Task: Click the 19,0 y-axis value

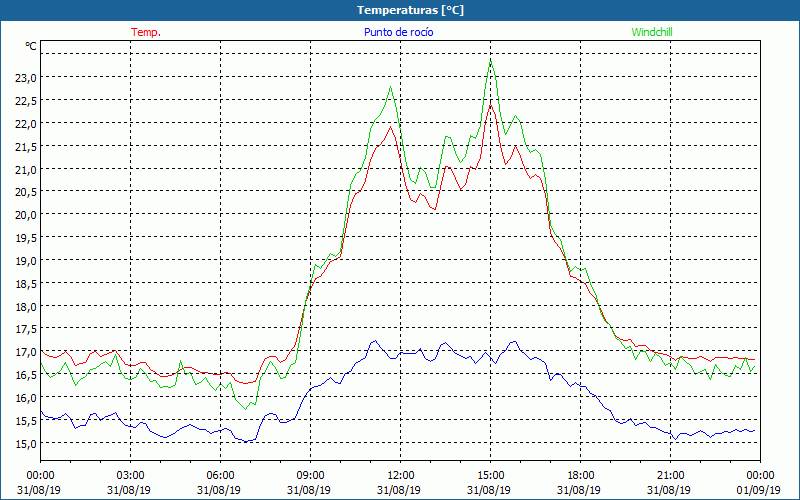Action: pos(26,261)
